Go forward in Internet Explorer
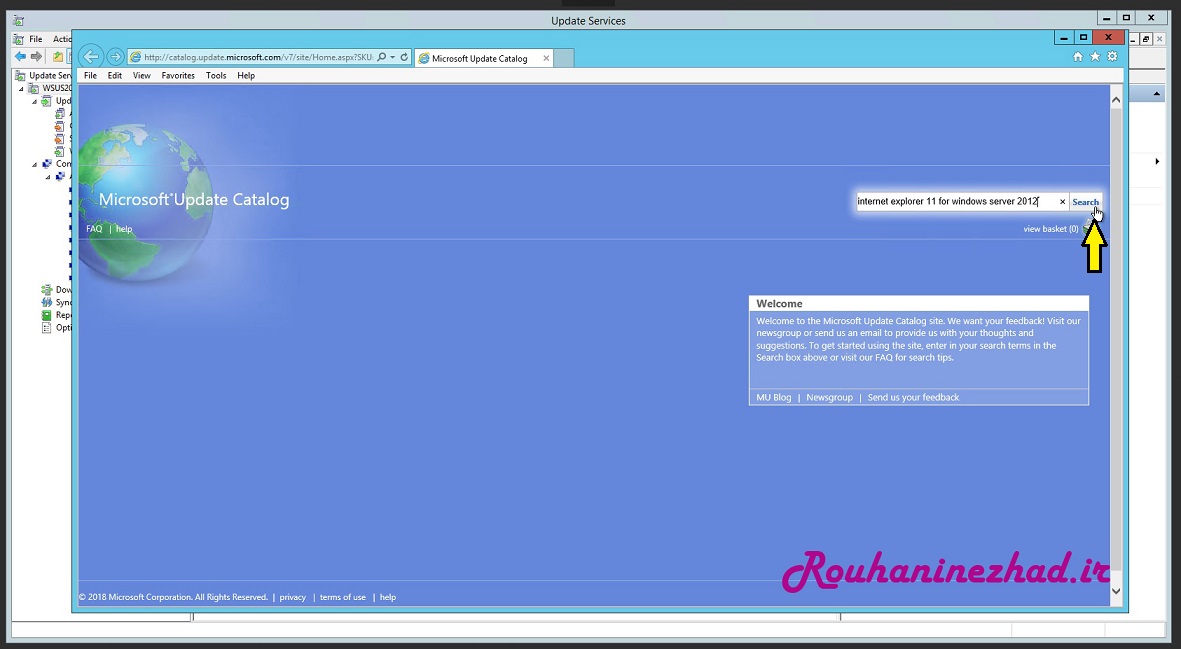The image size is (1181, 649). pos(115,56)
